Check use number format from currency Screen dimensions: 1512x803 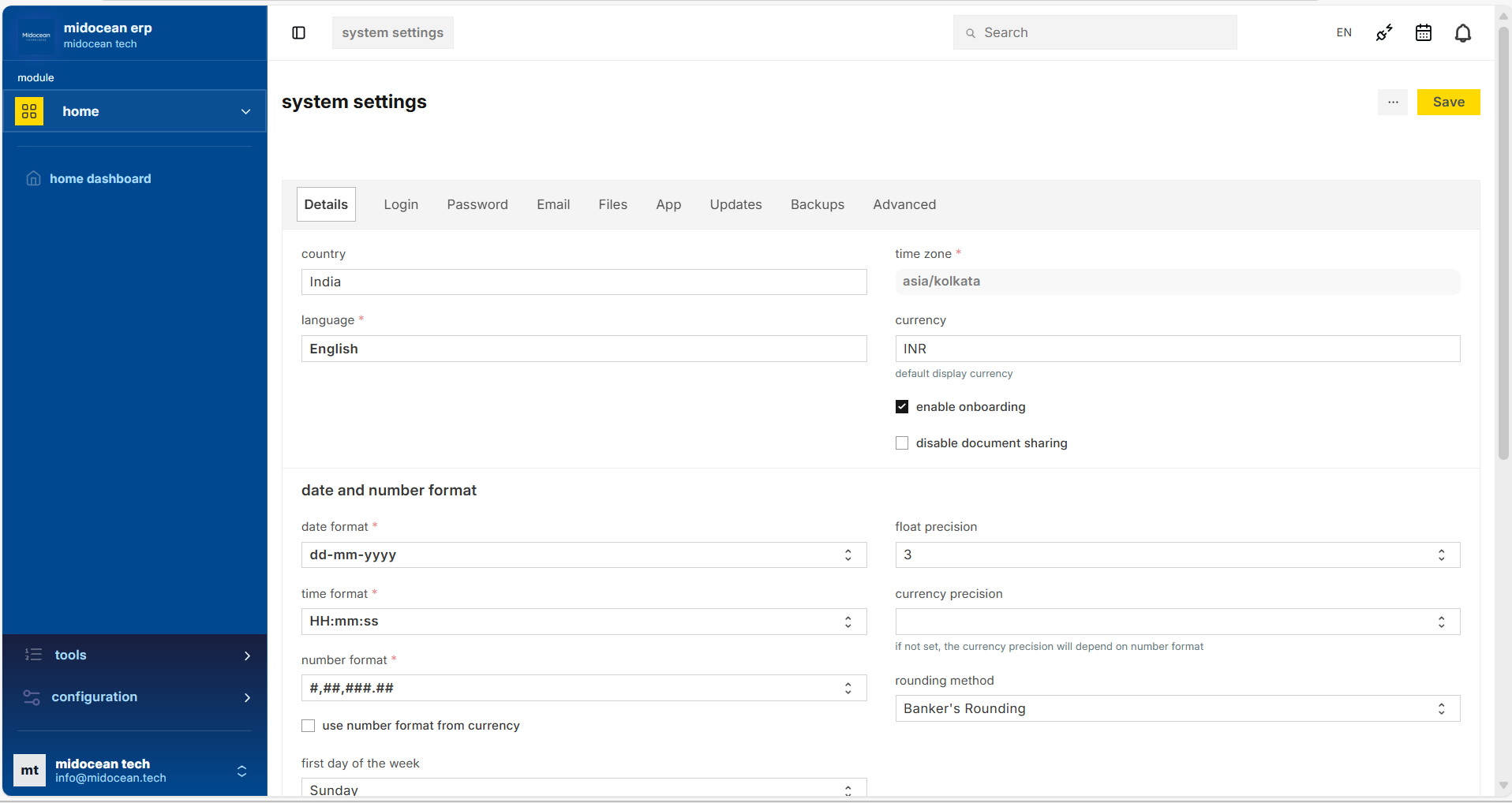(308, 725)
